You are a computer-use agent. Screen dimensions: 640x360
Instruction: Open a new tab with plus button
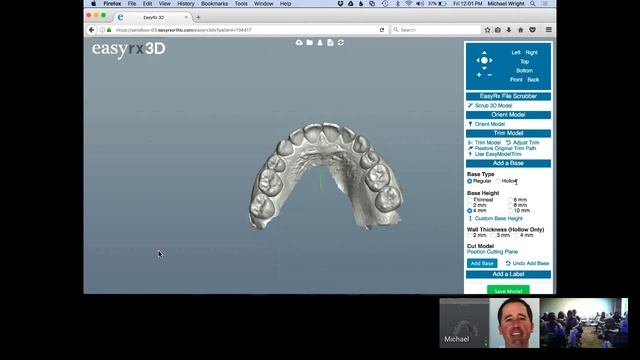[x=198, y=17]
